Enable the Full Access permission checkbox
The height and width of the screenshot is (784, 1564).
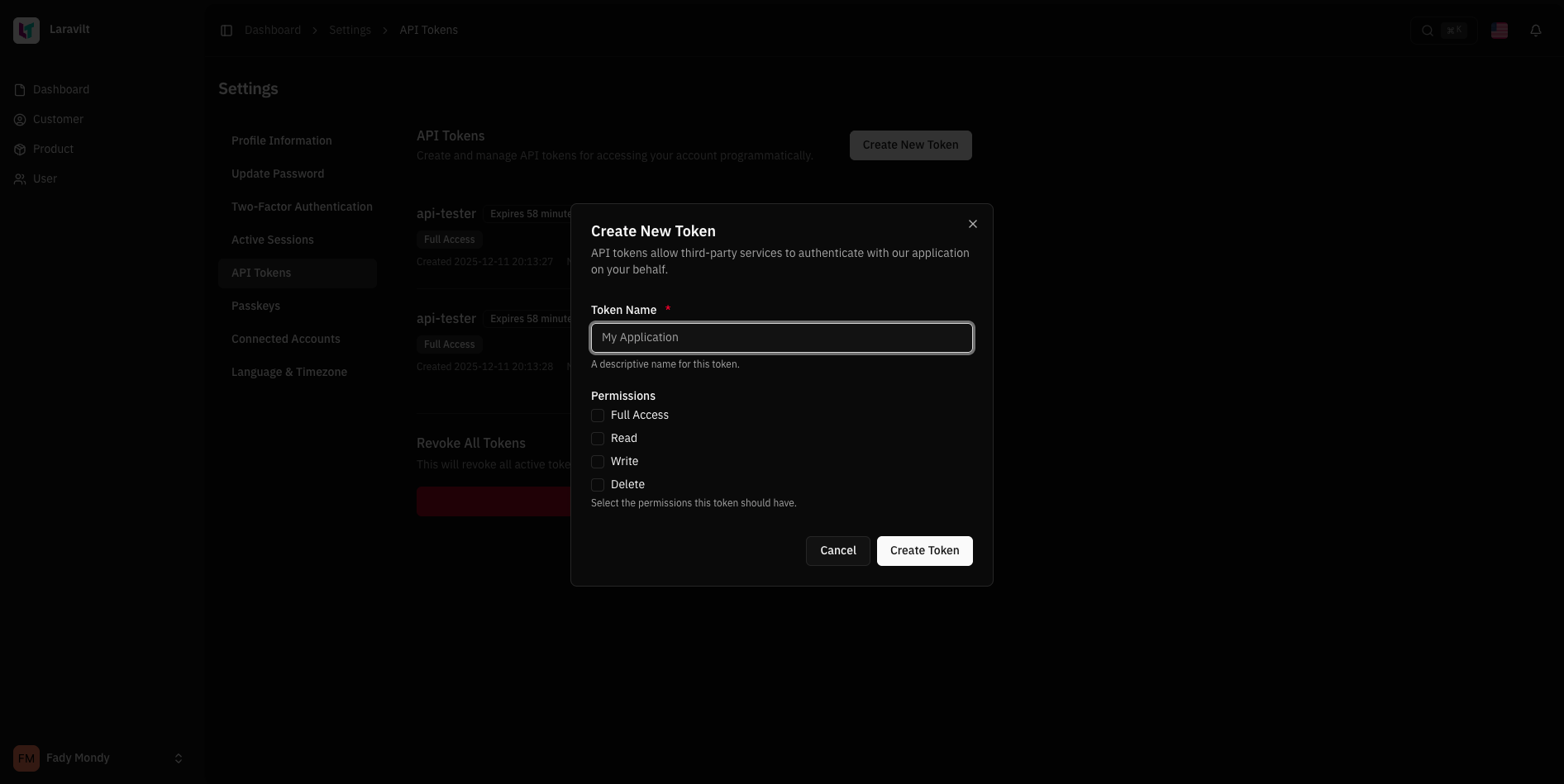tap(598, 416)
